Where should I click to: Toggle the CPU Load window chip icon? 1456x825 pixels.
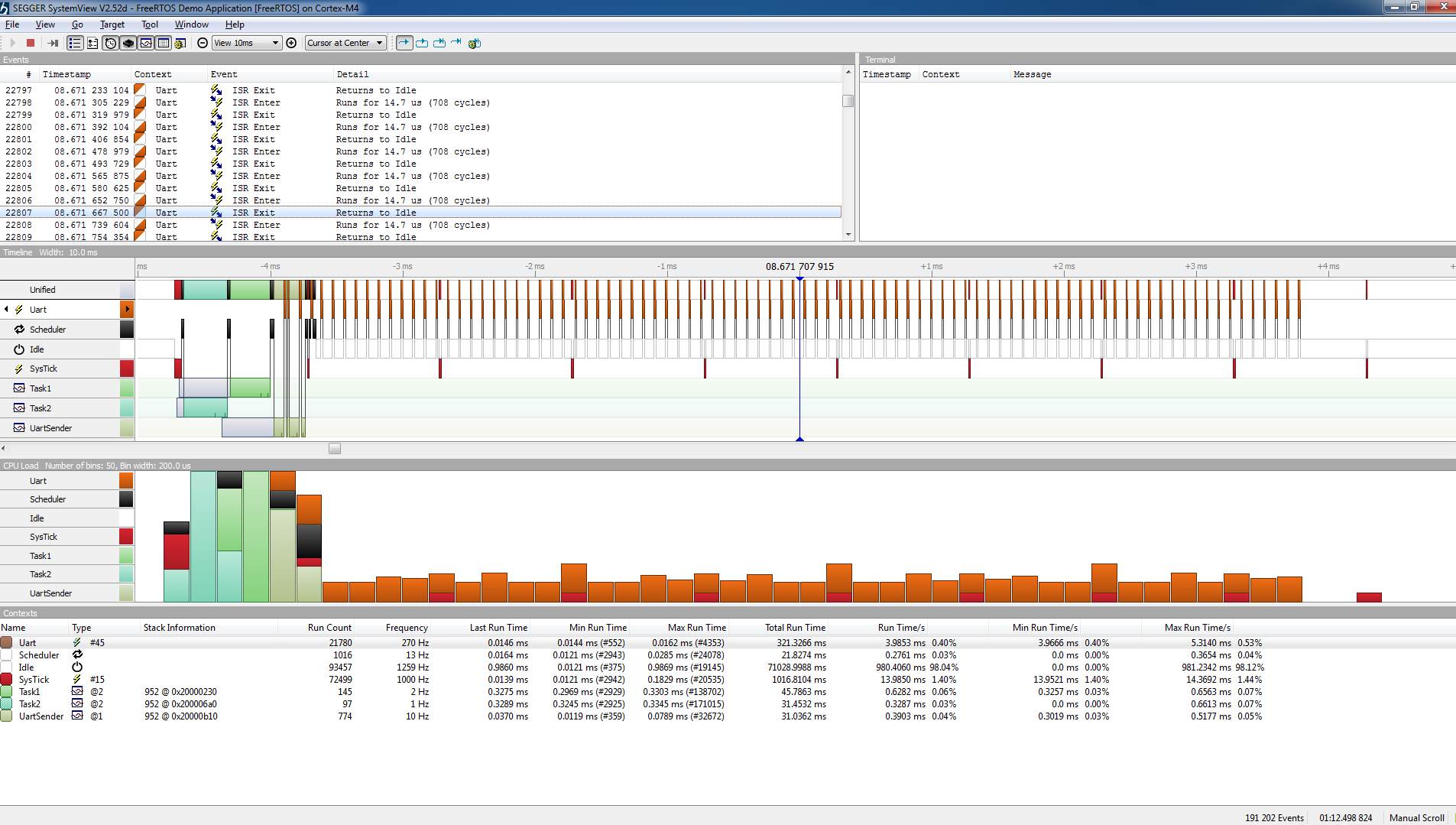pyautogui.click(x=128, y=43)
